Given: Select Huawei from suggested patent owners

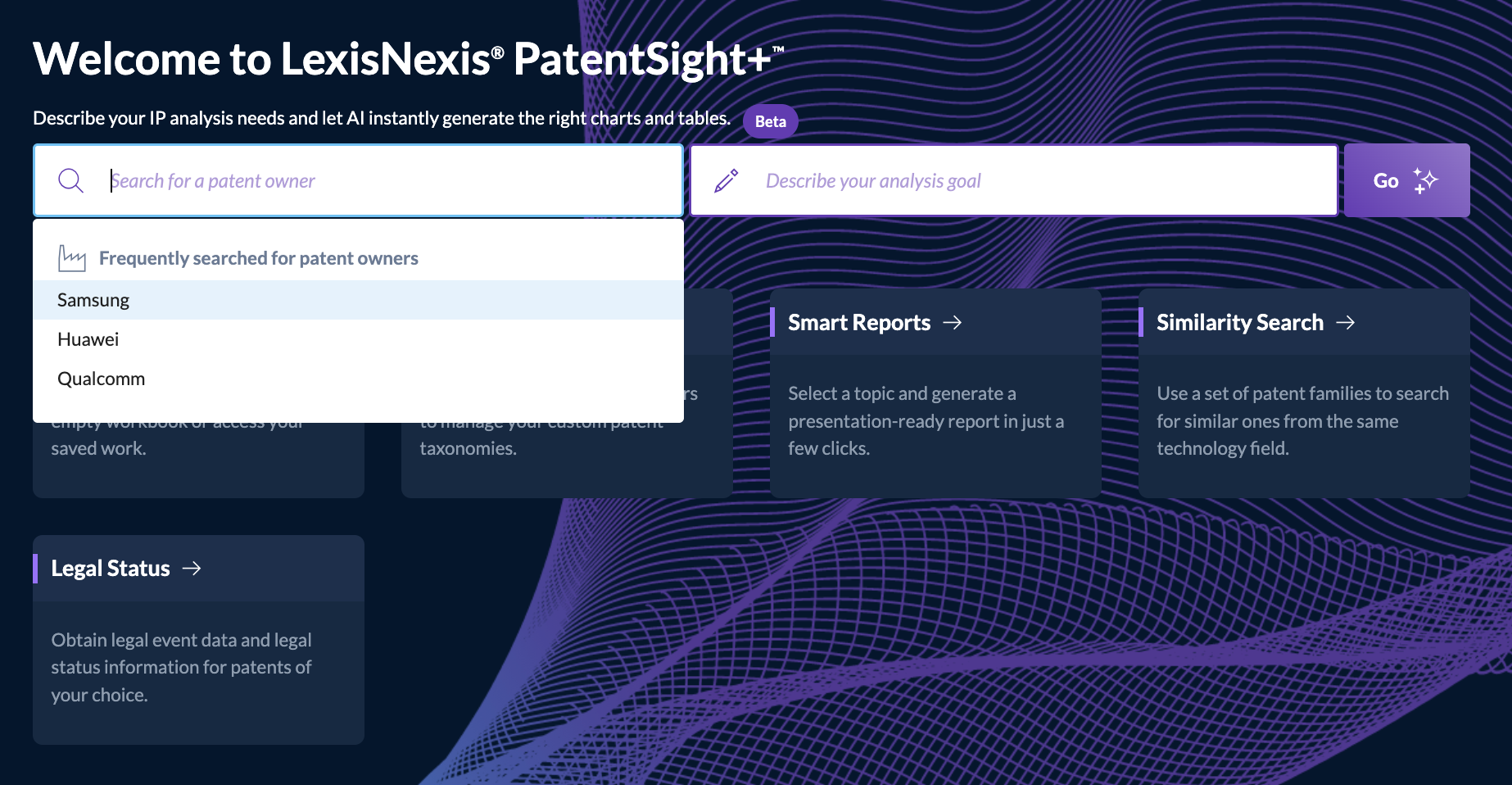Looking at the screenshot, I should pos(358,339).
